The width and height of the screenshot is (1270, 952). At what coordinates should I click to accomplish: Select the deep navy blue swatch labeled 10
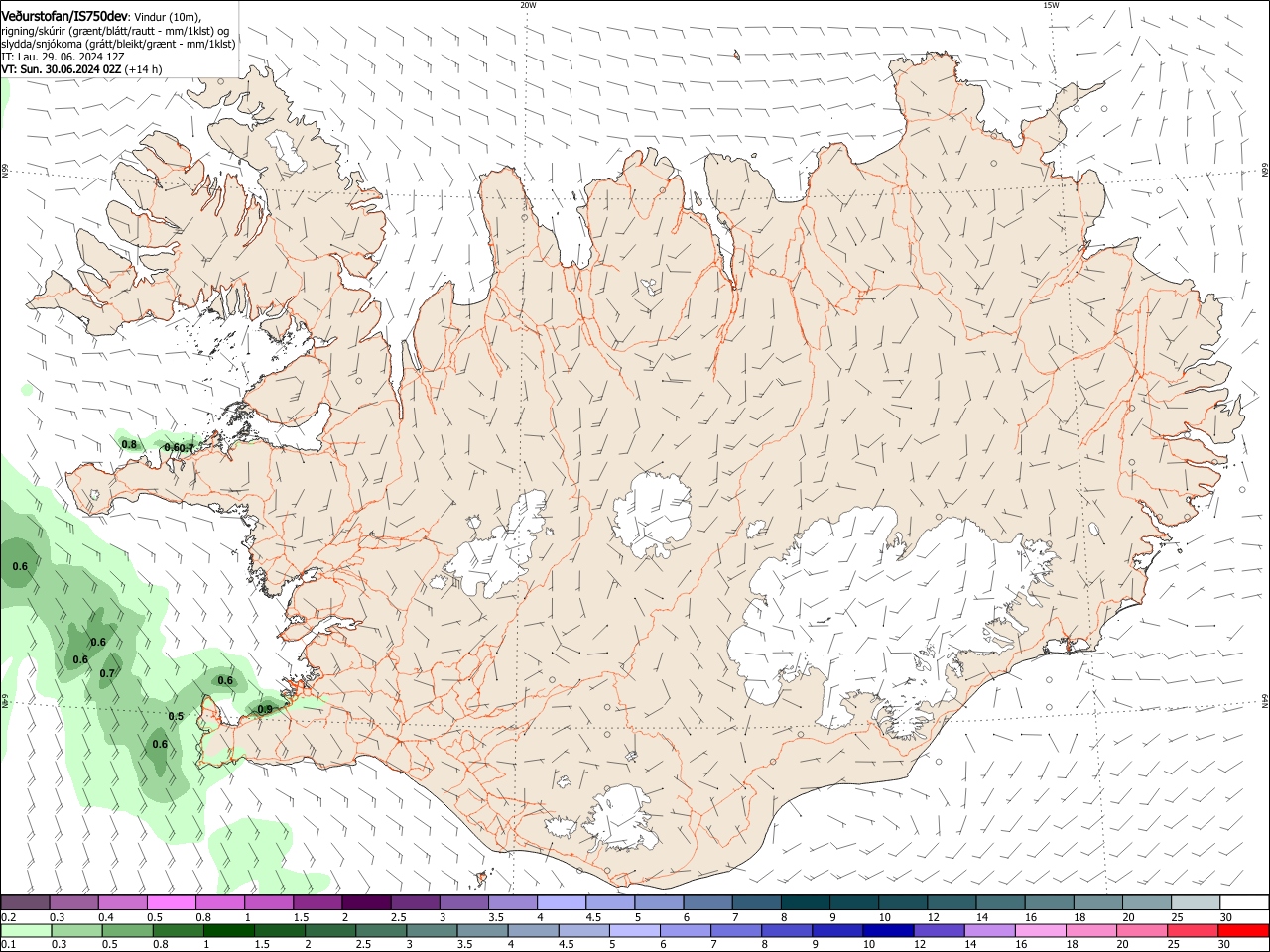887,930
